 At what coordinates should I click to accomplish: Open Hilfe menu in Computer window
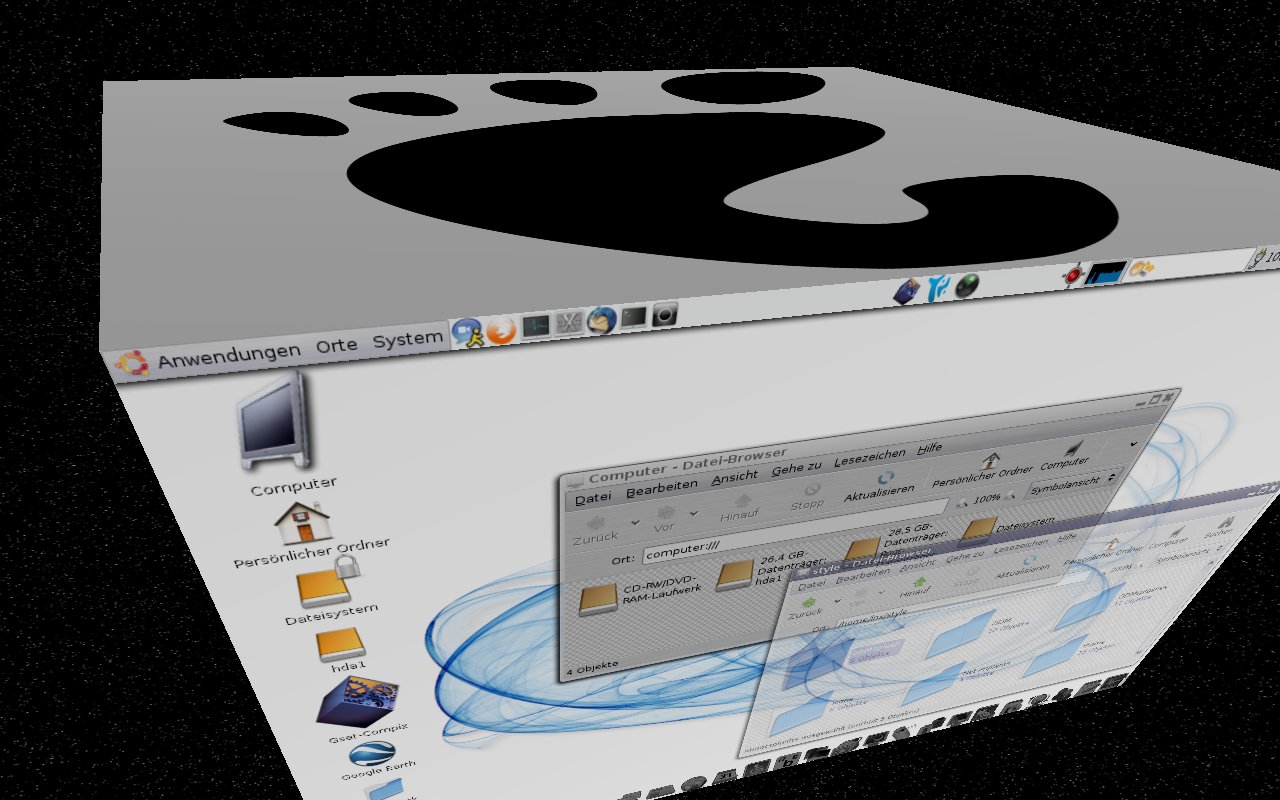pos(930,448)
